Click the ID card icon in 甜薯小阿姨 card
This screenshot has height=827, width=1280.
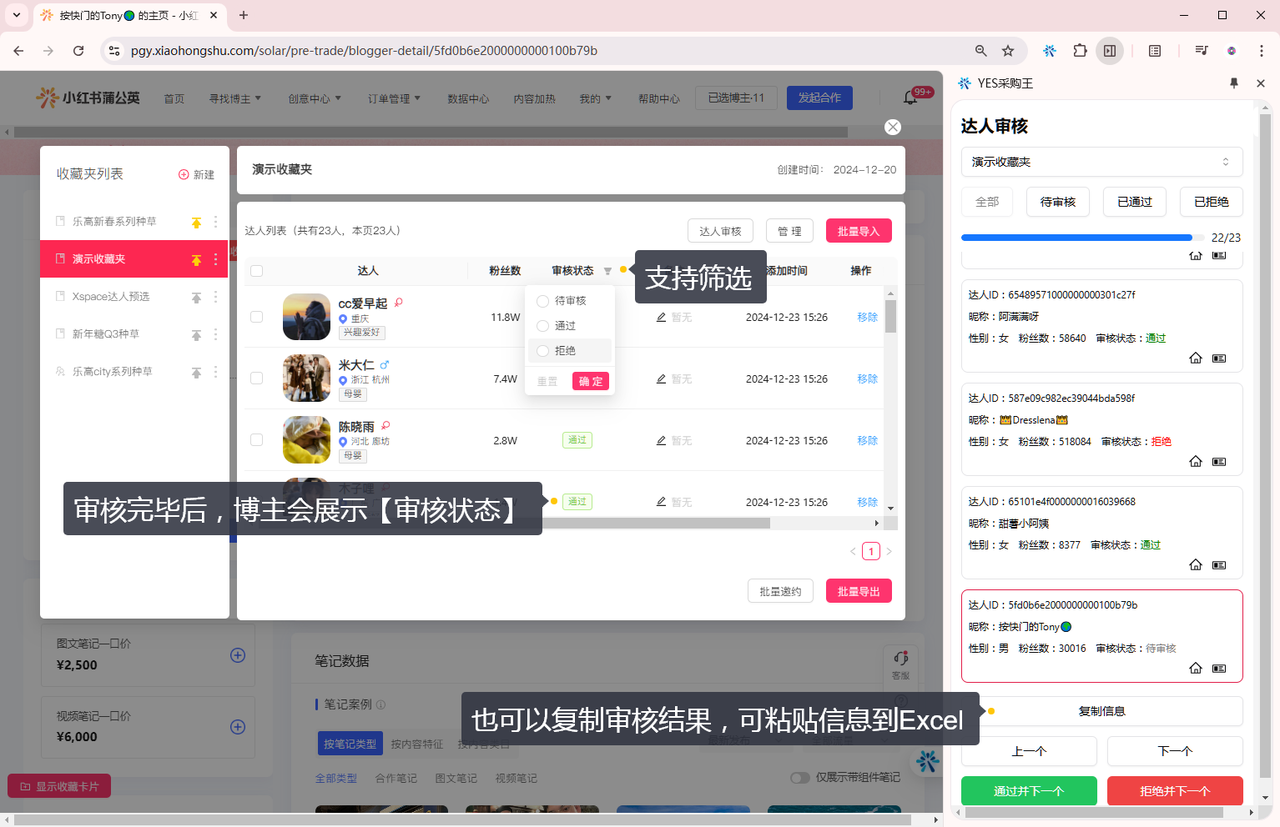(1219, 565)
